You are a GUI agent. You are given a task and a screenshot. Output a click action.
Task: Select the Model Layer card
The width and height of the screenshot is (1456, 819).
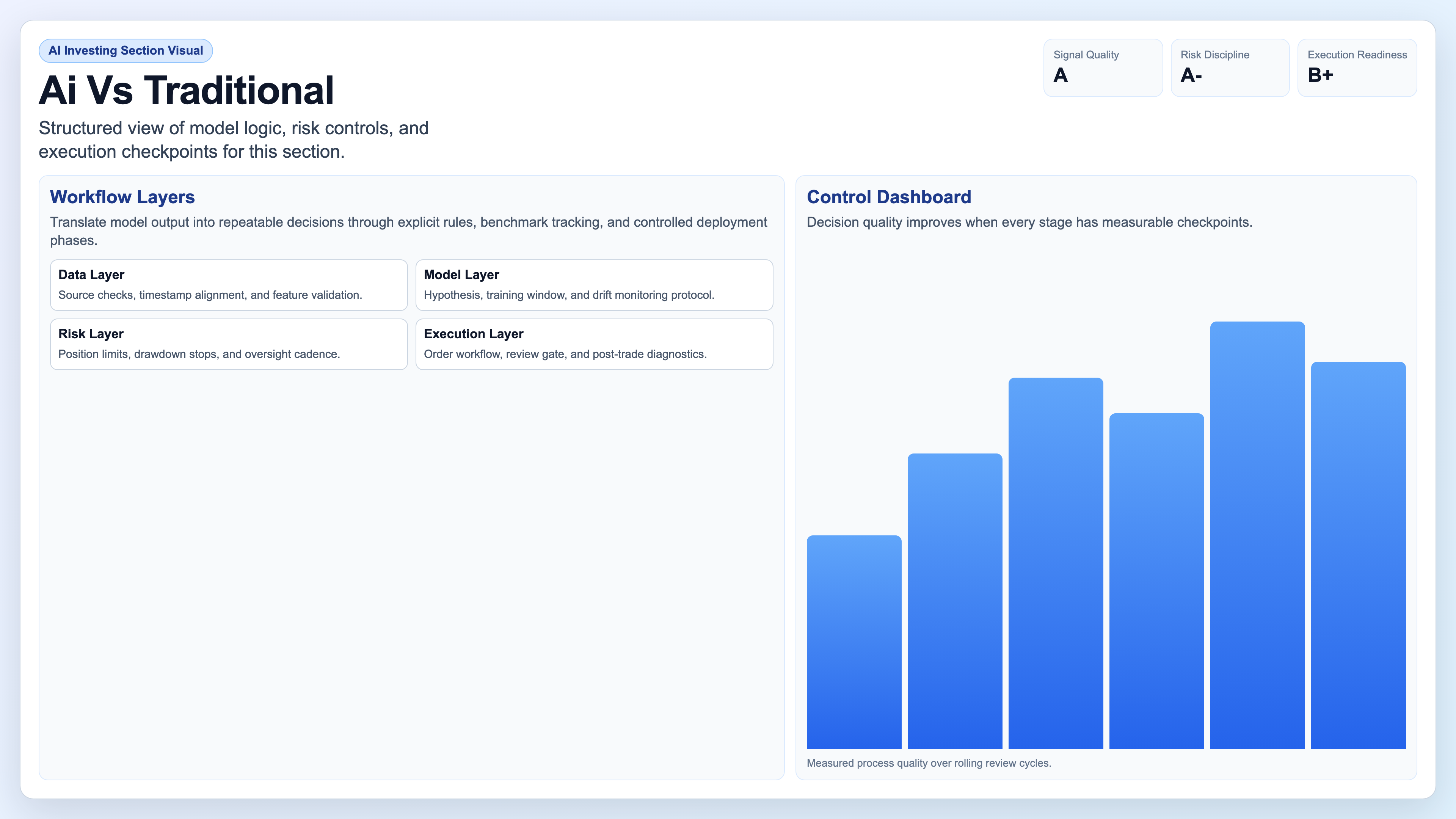click(x=594, y=285)
